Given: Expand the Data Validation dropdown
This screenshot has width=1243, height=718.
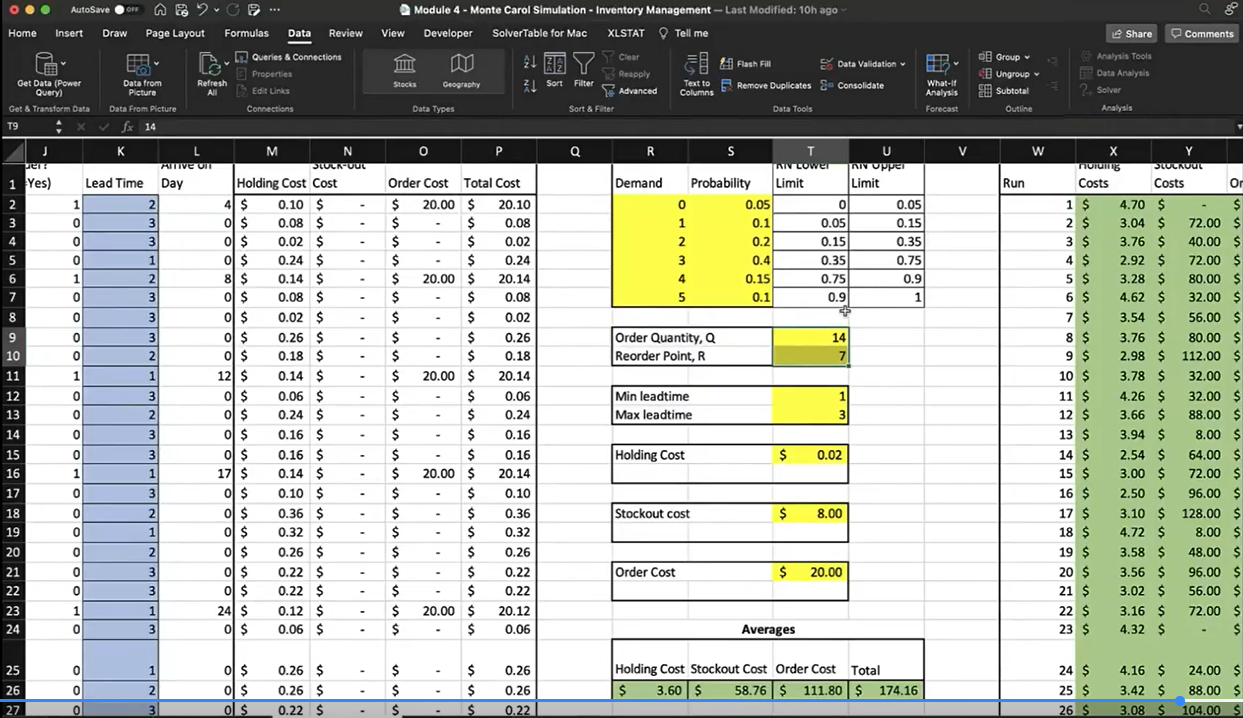Looking at the screenshot, I should (902, 64).
